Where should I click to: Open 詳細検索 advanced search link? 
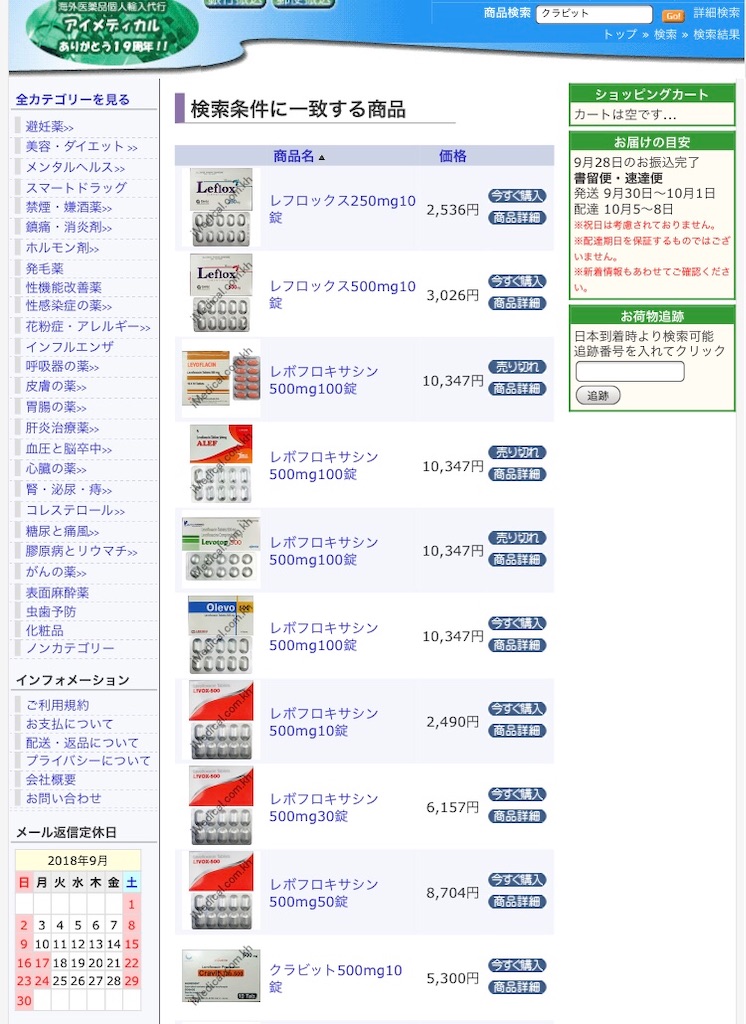[717, 13]
